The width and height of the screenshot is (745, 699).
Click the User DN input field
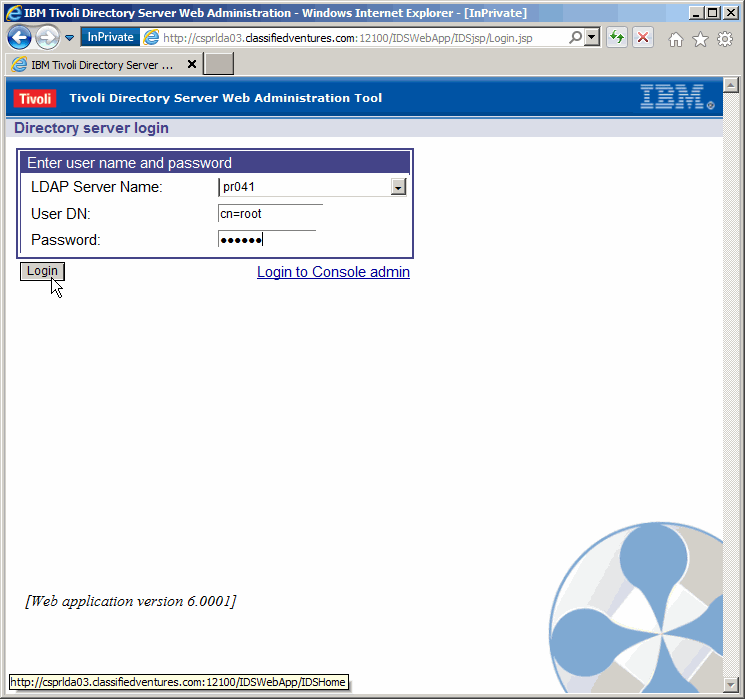(x=270, y=213)
